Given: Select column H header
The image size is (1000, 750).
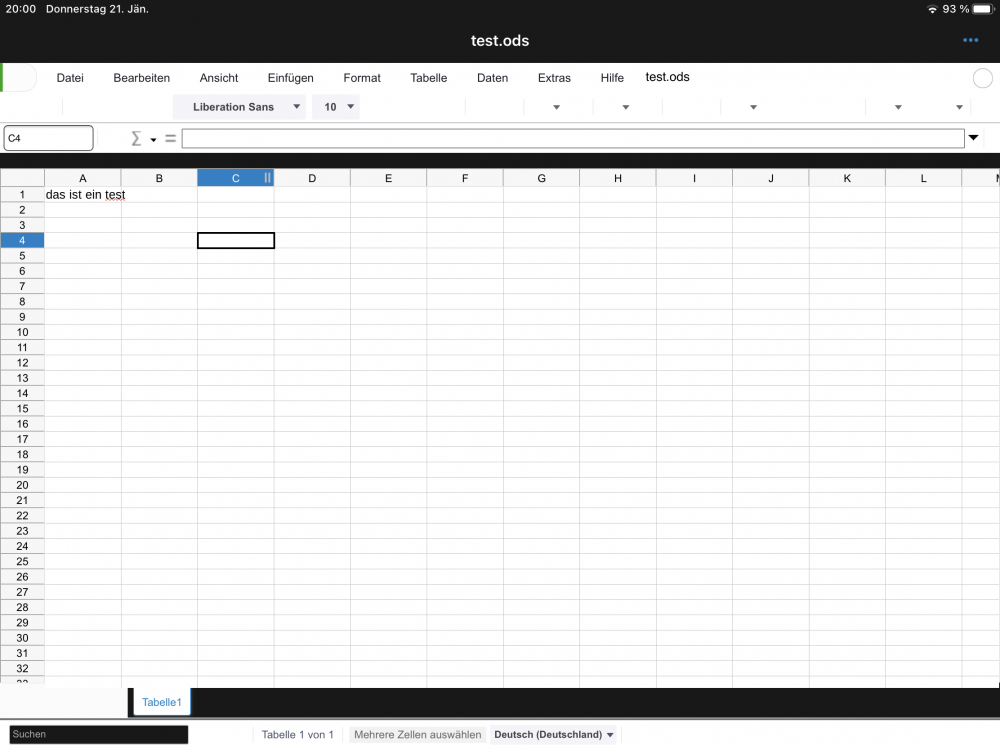Looking at the screenshot, I should click(x=618, y=179).
